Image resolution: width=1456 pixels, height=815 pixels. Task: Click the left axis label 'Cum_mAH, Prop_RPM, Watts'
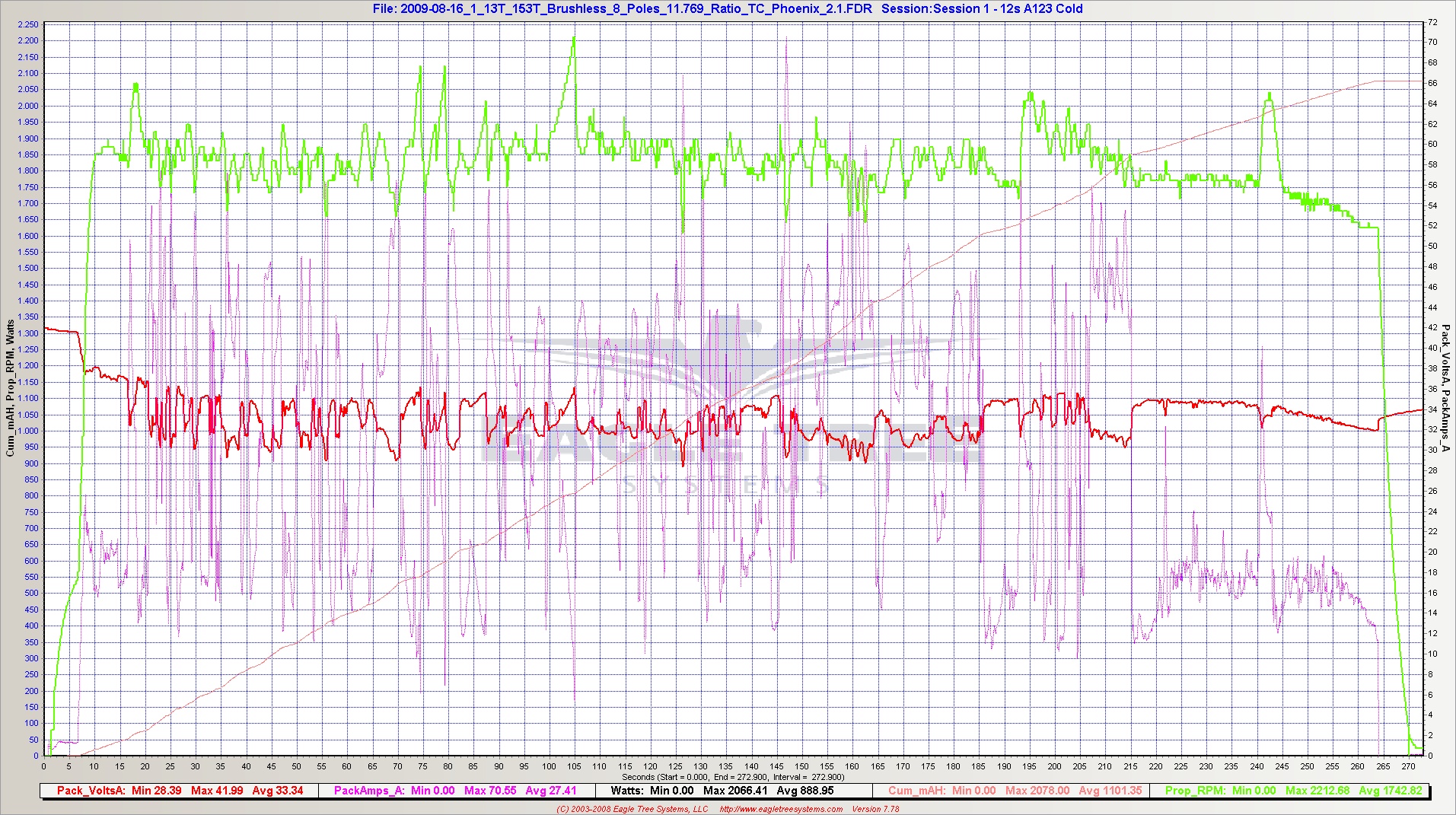[x=10, y=388]
